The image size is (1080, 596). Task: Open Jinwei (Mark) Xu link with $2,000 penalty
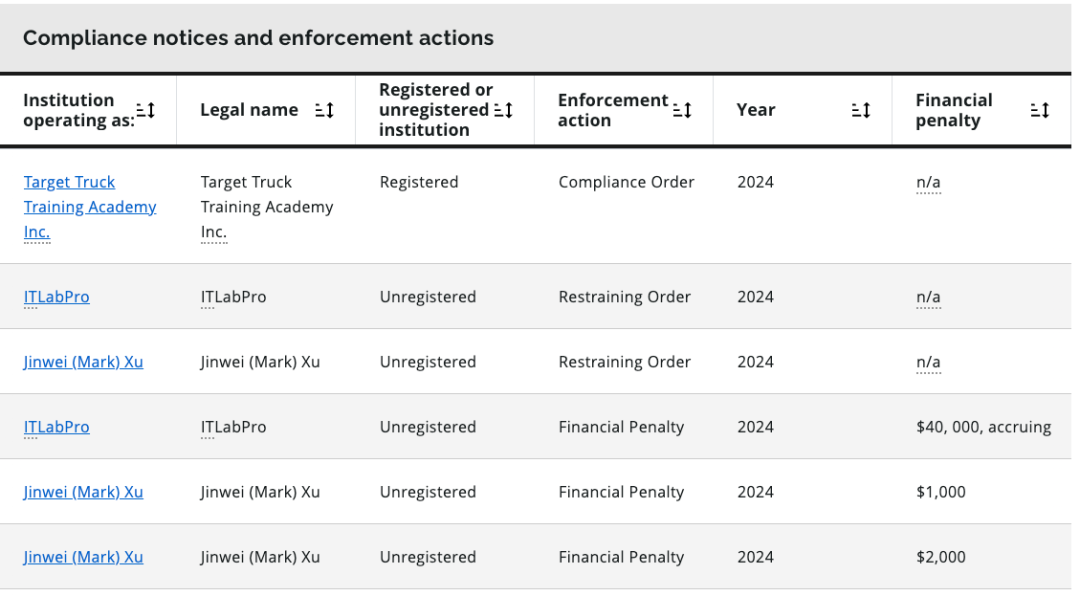(83, 557)
